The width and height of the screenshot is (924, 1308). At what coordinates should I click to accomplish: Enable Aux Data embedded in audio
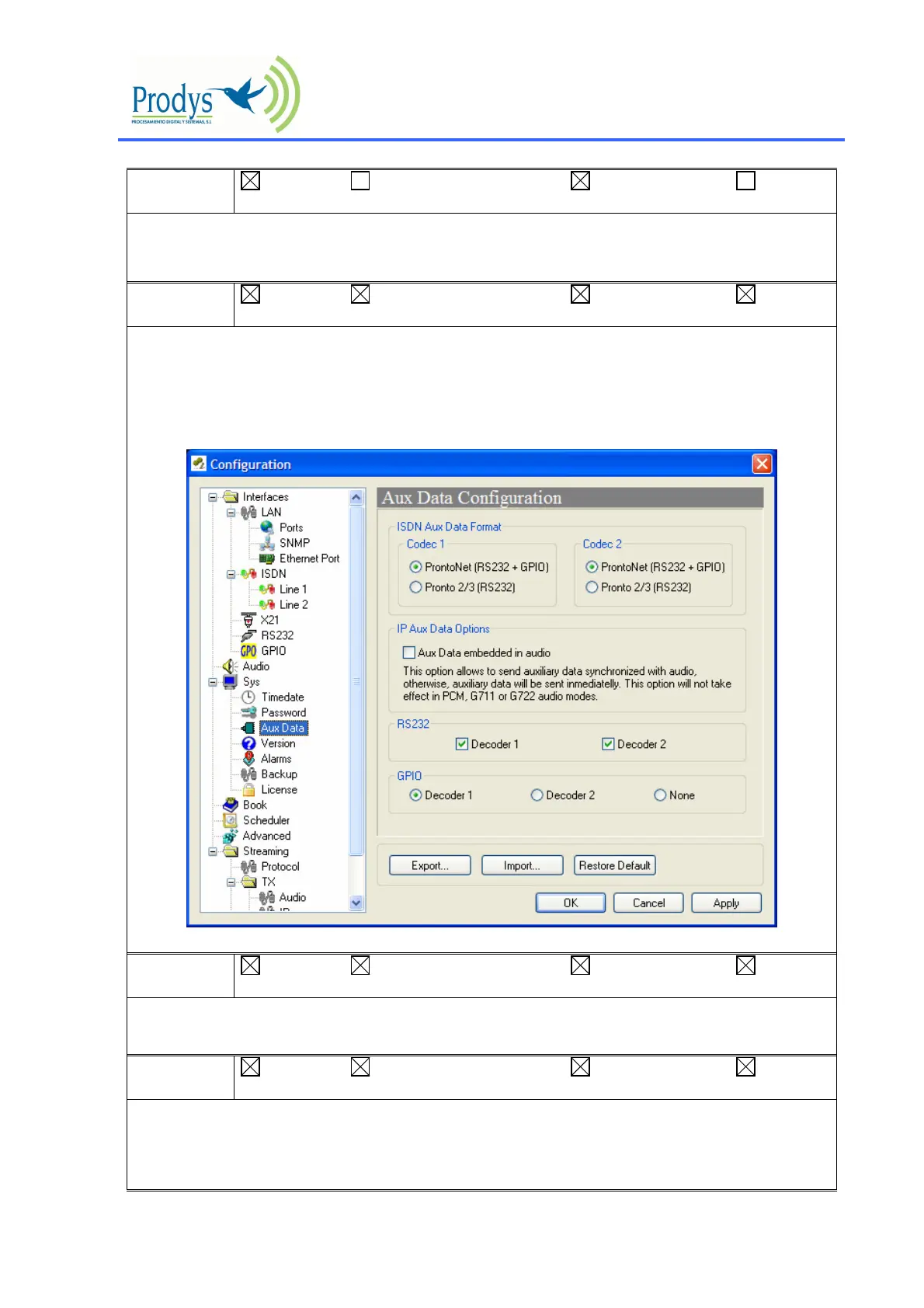point(409,652)
